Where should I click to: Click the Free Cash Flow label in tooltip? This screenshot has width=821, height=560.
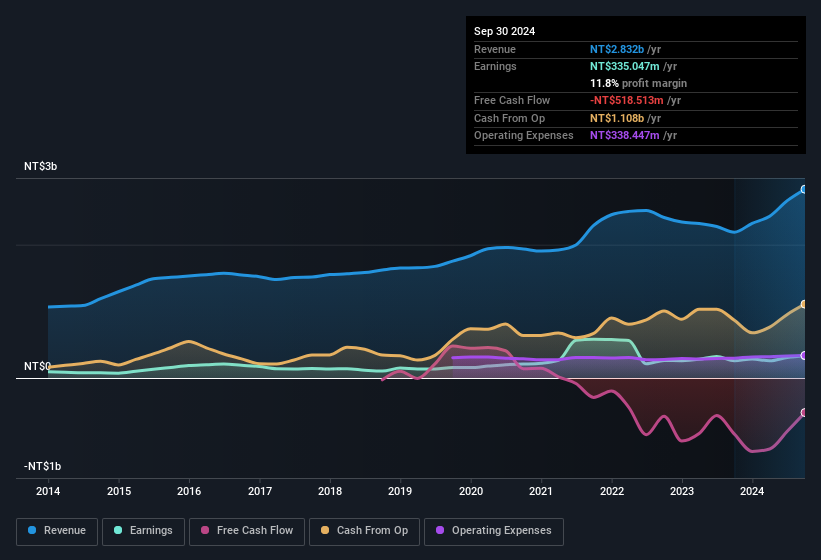512,100
